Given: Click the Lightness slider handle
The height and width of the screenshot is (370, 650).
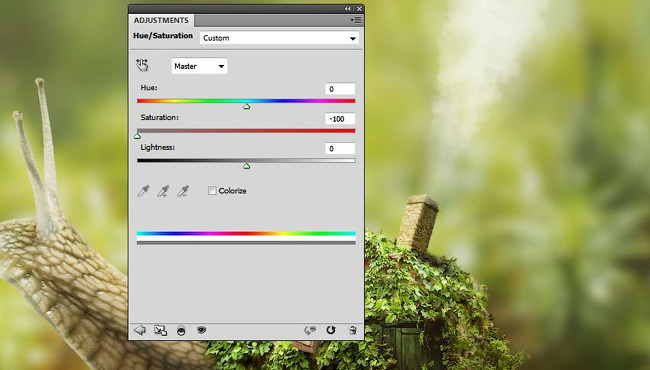Looking at the screenshot, I should pos(247,166).
